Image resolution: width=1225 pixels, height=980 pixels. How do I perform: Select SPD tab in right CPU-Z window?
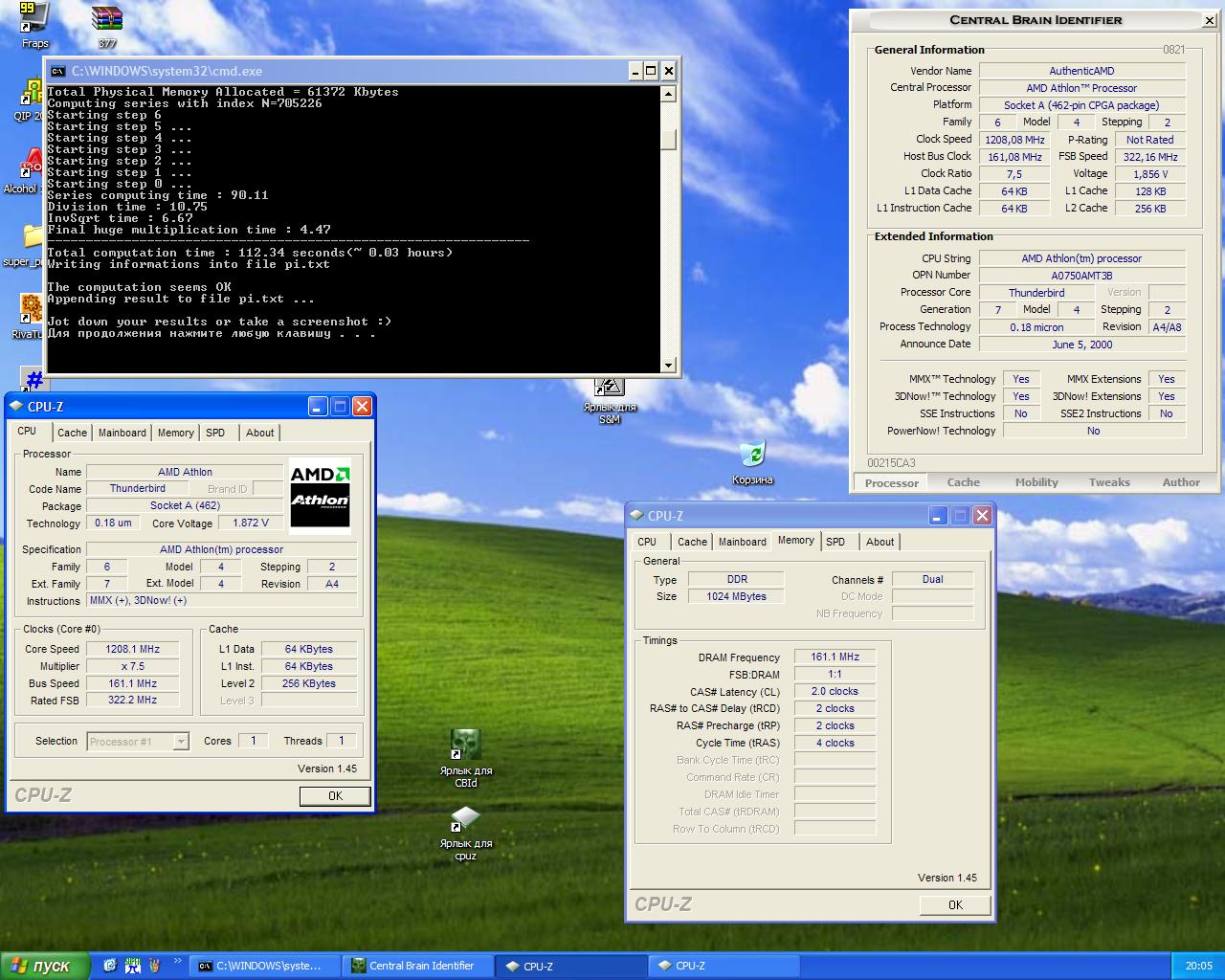[836, 542]
